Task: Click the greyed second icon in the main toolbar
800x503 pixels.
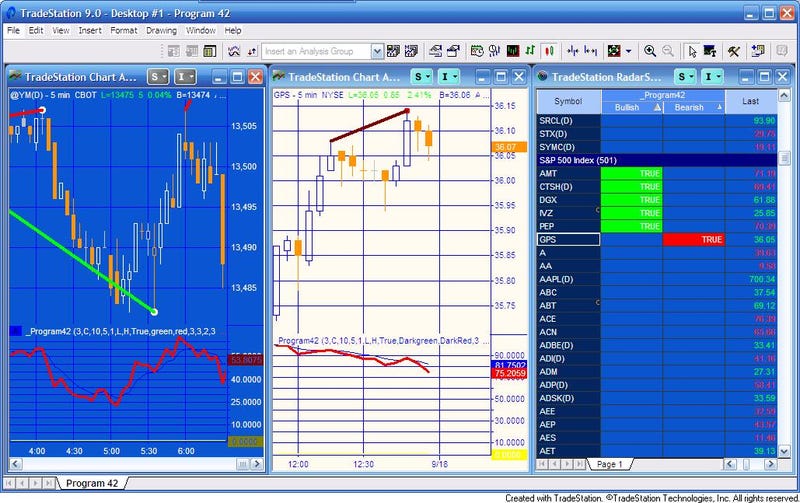Action: tap(191, 51)
